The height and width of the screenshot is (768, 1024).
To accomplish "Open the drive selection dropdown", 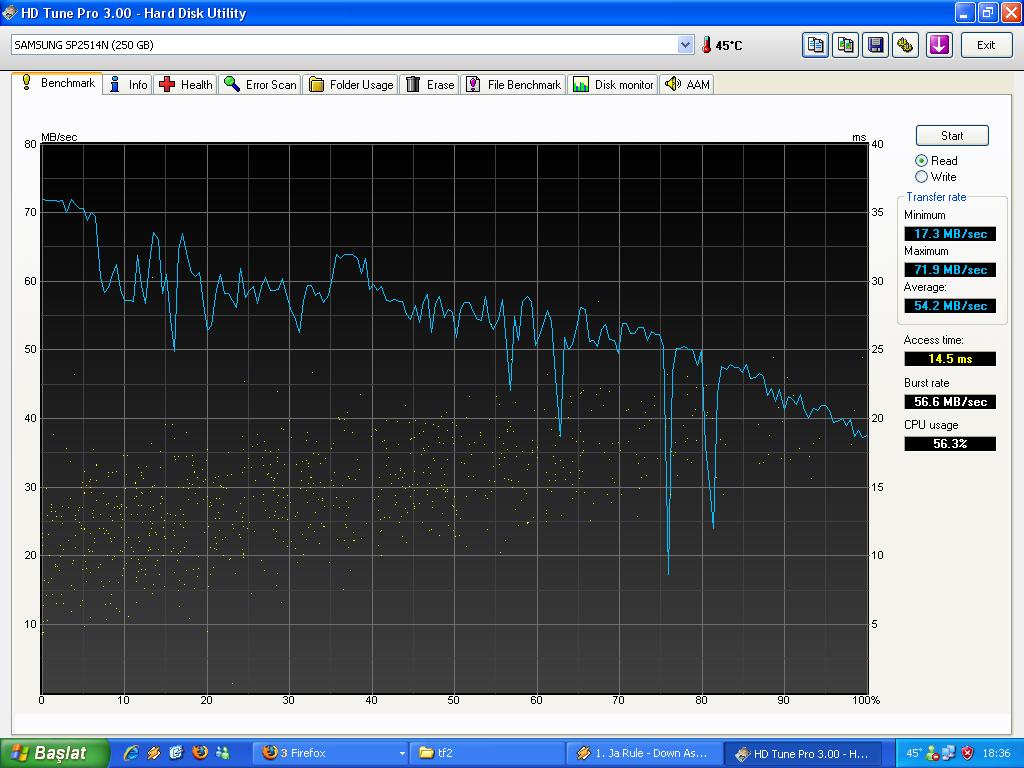I will pos(685,45).
